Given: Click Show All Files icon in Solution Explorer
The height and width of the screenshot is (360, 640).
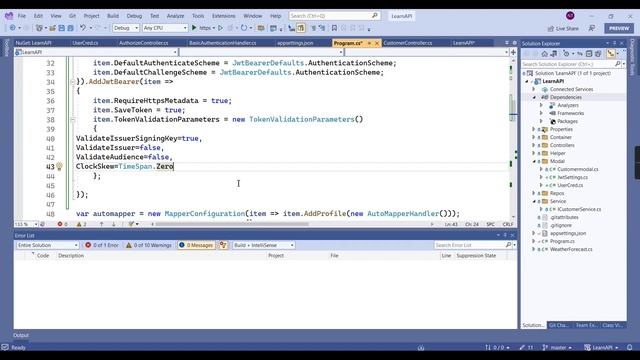Looking at the screenshot, I should pos(598,54).
